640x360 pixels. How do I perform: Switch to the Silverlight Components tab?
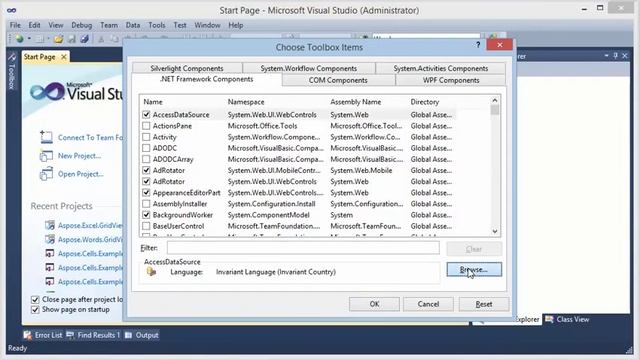point(187,68)
